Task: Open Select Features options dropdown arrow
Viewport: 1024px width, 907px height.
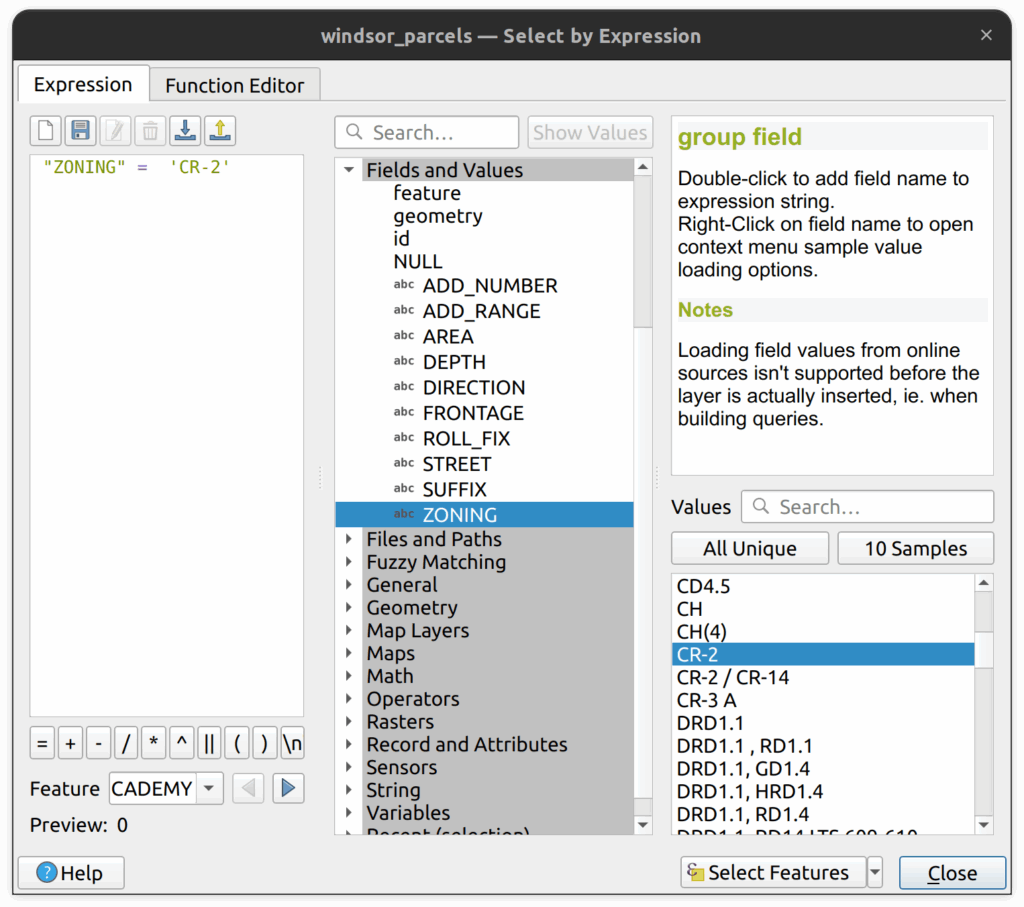Action: coord(875,873)
